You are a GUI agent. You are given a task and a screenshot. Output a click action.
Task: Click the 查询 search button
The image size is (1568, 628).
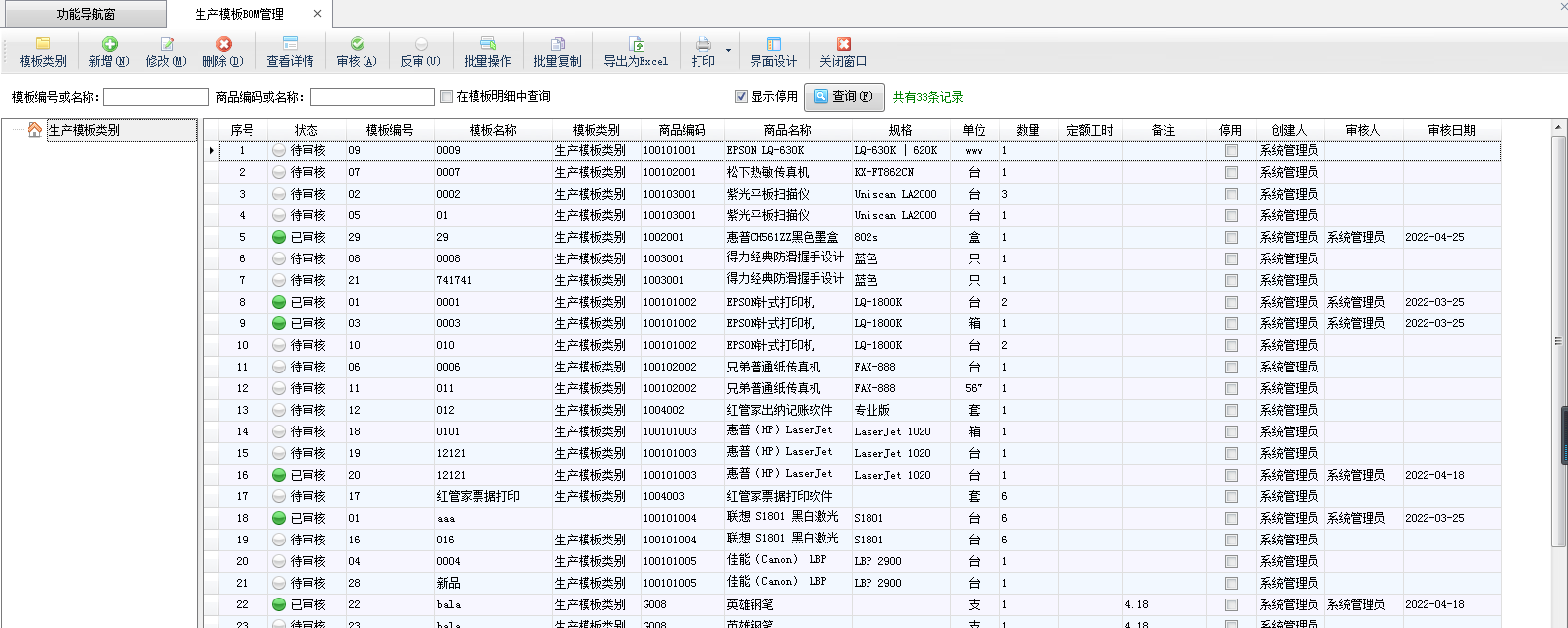pyautogui.click(x=844, y=97)
